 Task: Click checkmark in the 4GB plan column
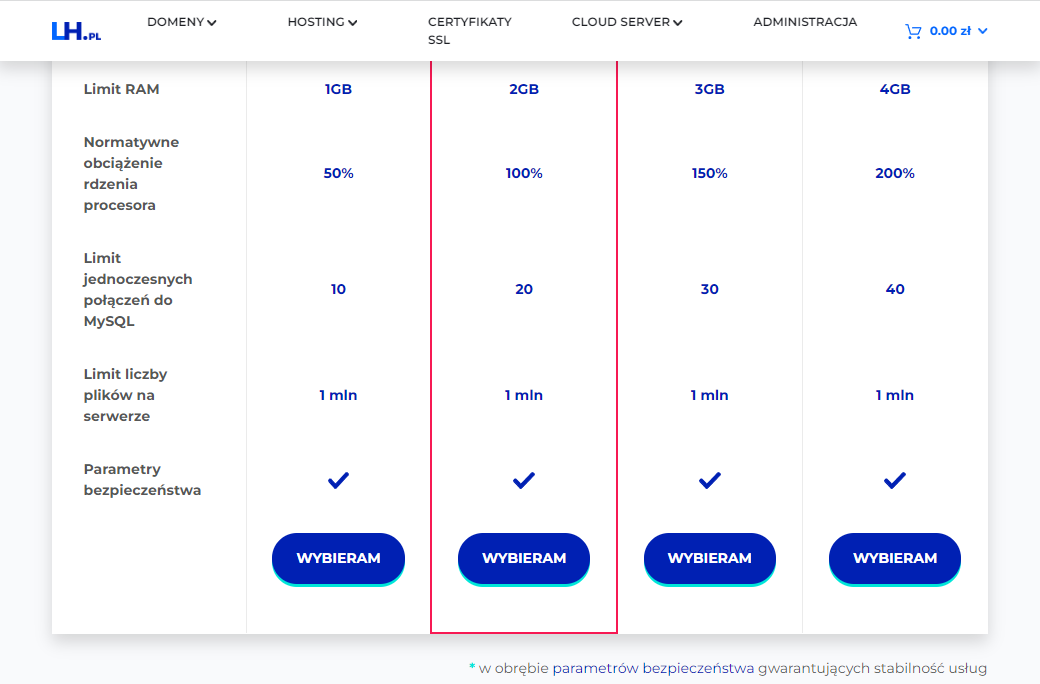(895, 480)
